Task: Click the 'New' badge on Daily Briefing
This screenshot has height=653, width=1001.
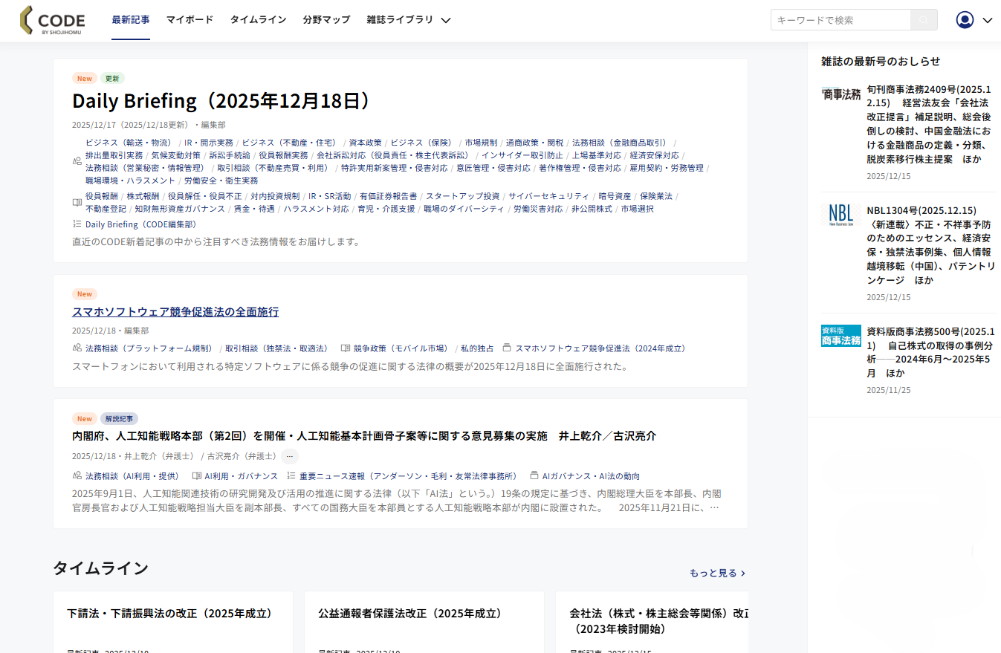Action: click(84, 78)
